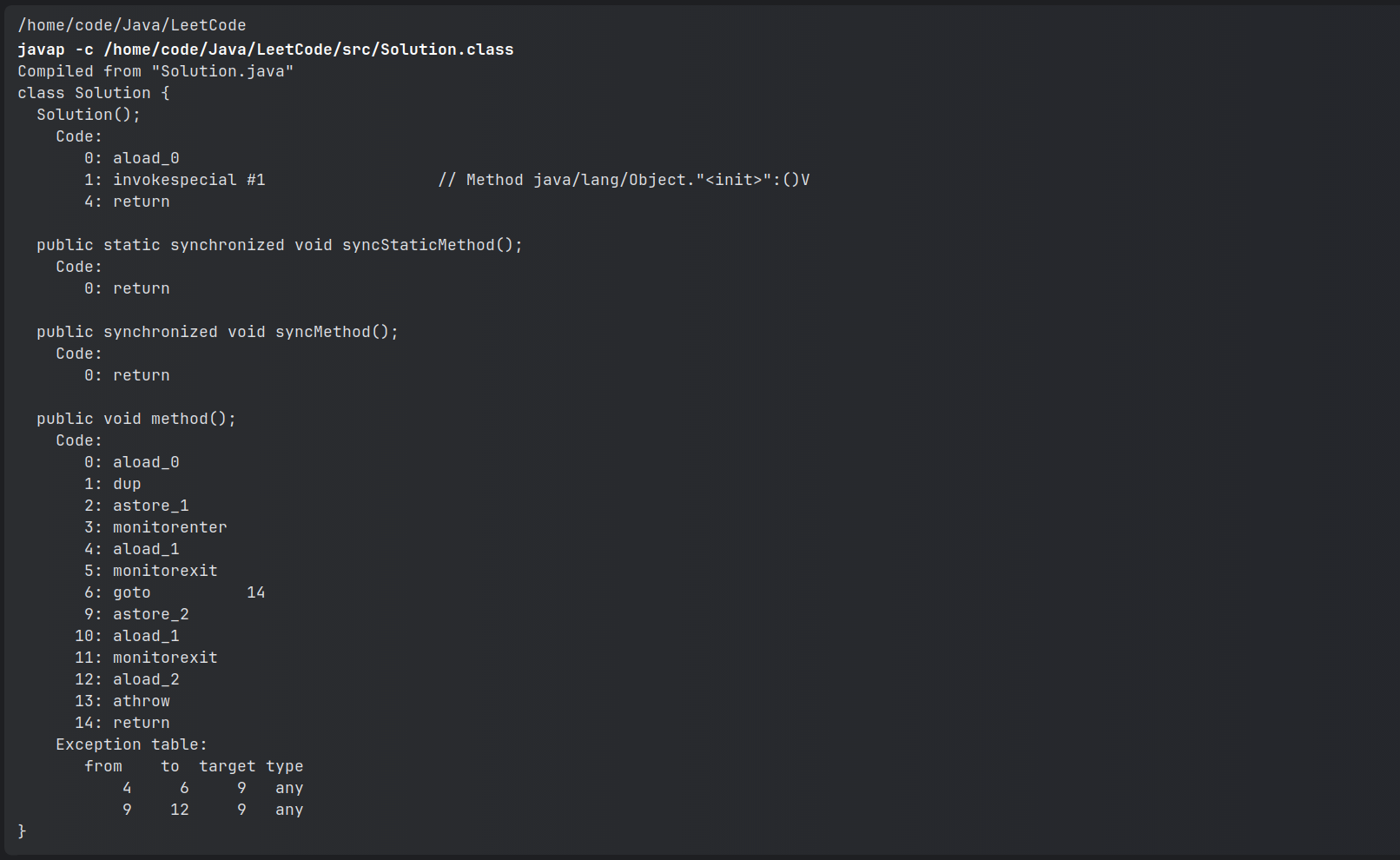Click the astore_1 instruction
The width and height of the screenshot is (1400, 860).
click(150, 506)
